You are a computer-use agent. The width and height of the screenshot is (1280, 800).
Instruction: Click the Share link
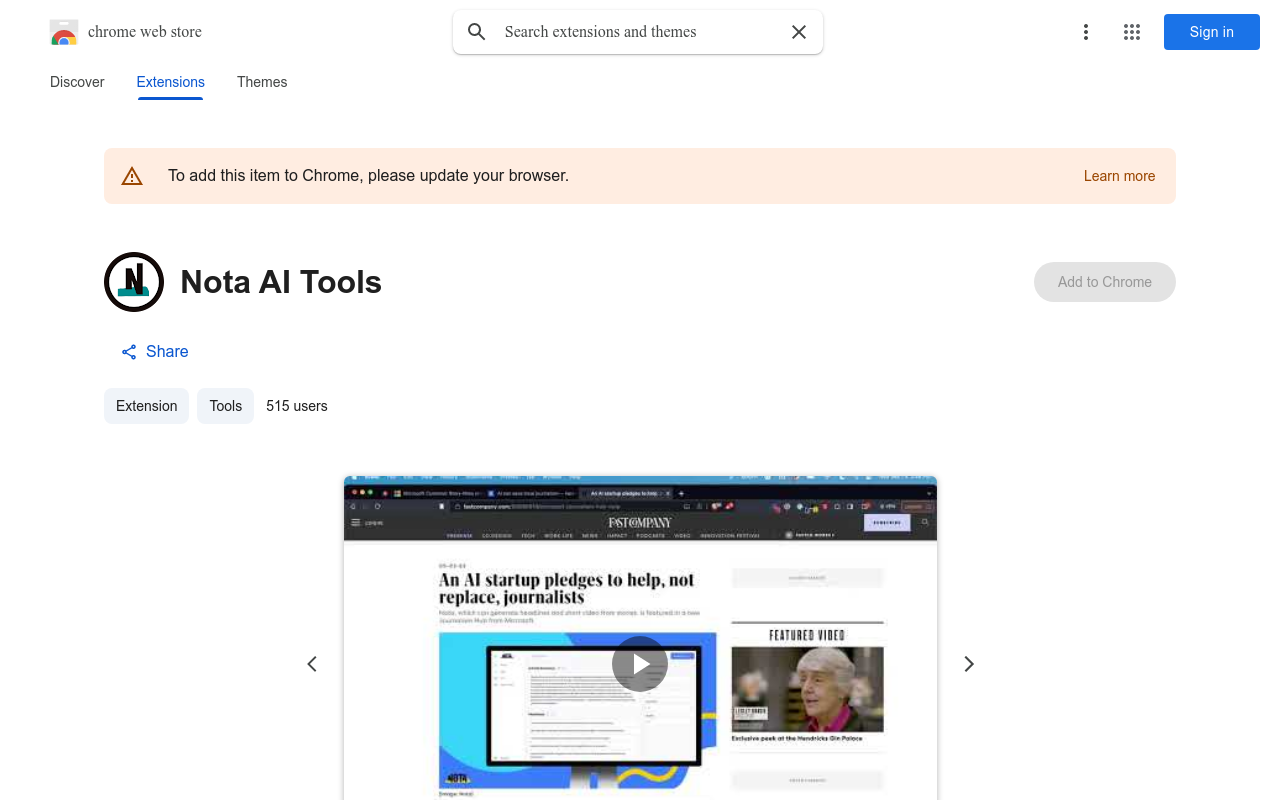tap(155, 352)
